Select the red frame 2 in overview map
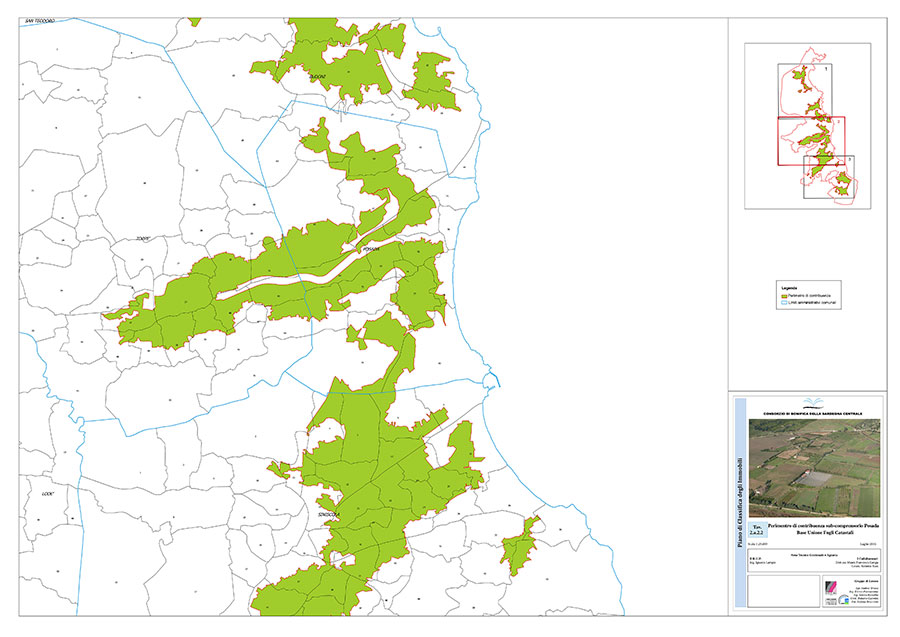The height and width of the screenshot is (637, 900). tap(811, 141)
